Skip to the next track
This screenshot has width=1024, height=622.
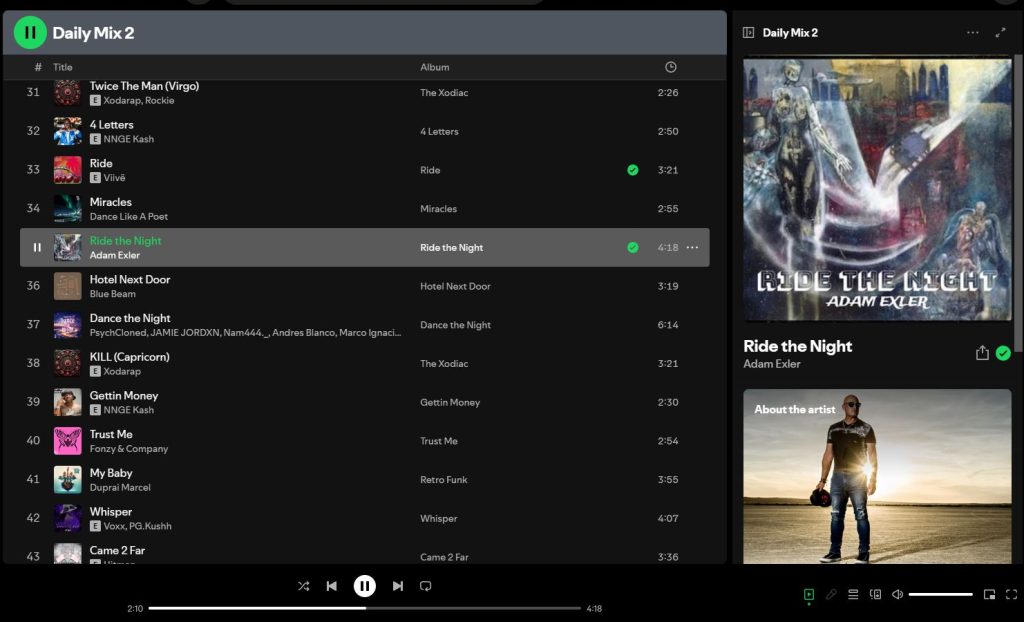pos(398,586)
